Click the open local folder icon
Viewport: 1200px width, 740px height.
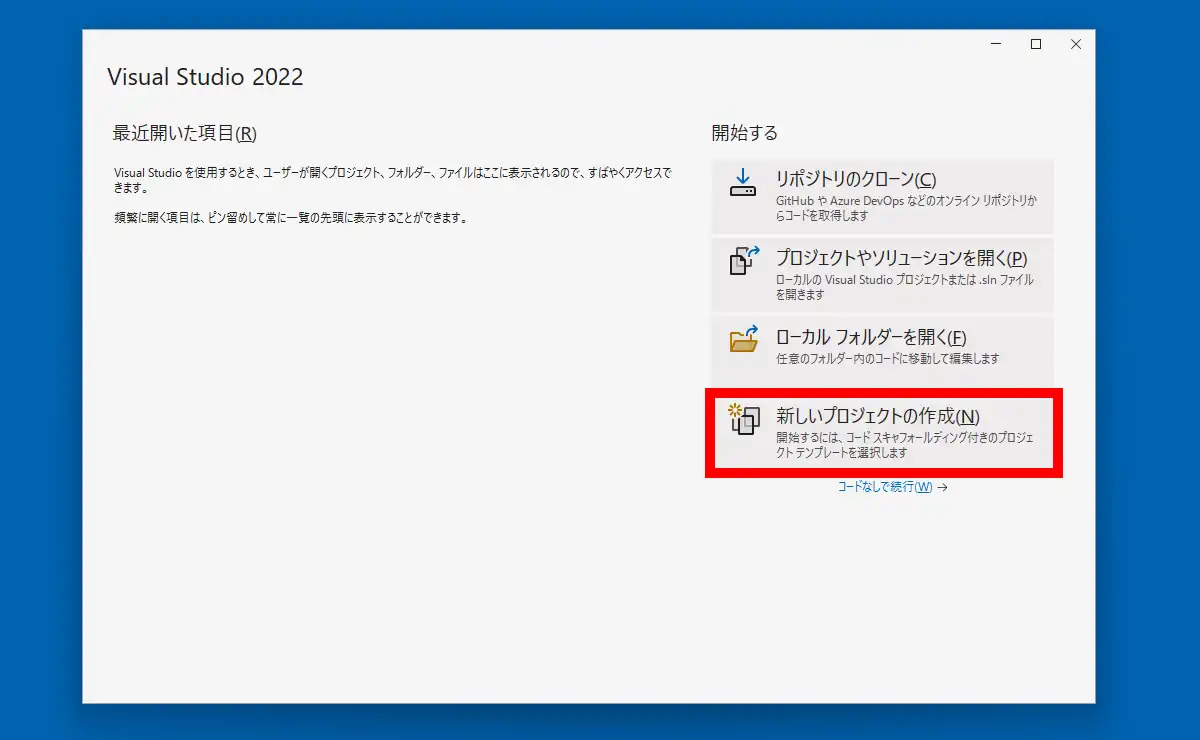pos(744,340)
